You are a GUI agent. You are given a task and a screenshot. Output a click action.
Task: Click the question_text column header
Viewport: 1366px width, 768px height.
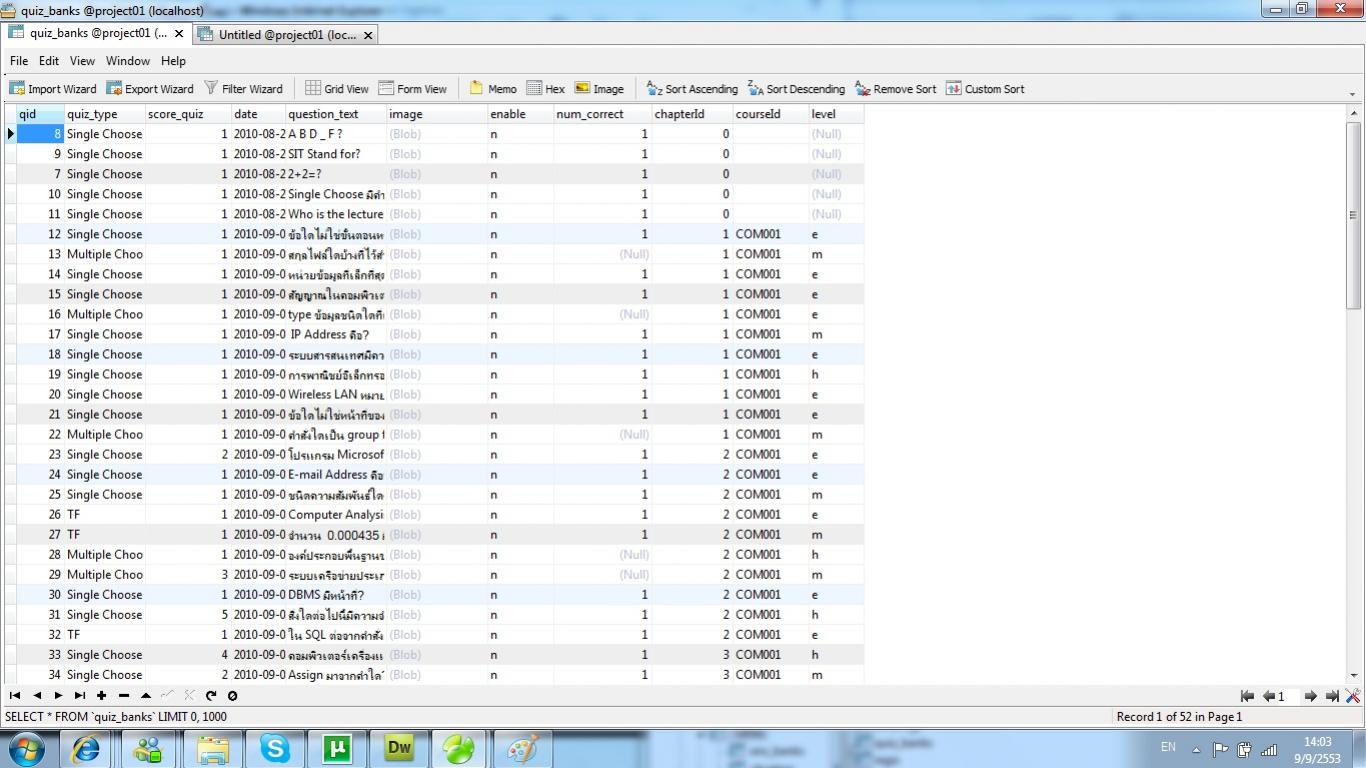(336, 114)
